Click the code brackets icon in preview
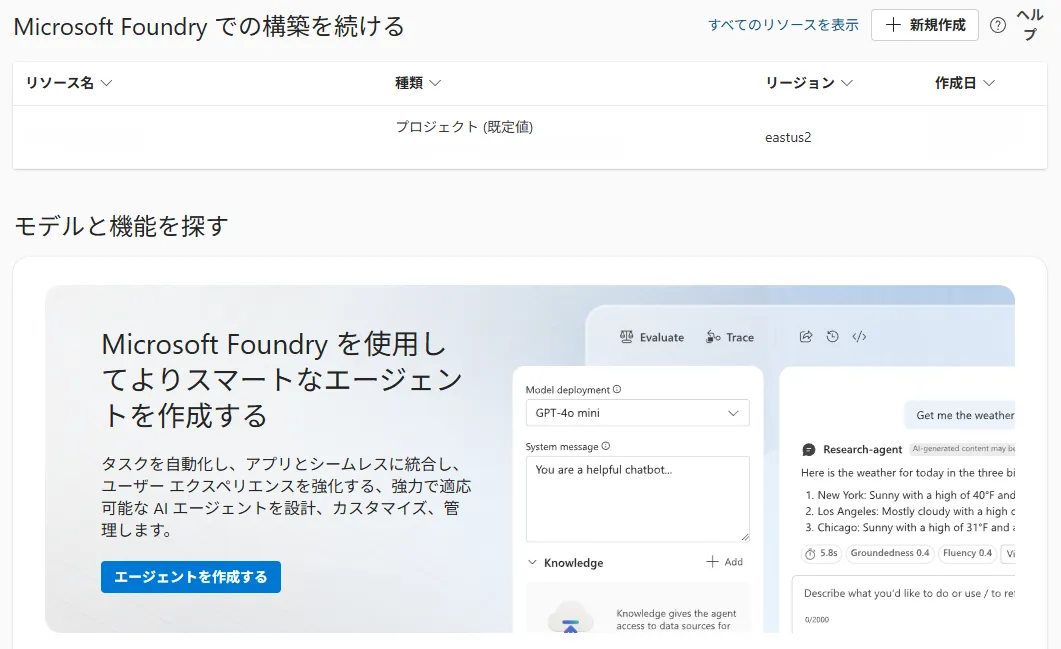Screen dimensions: 1061x649 click(x=859, y=336)
